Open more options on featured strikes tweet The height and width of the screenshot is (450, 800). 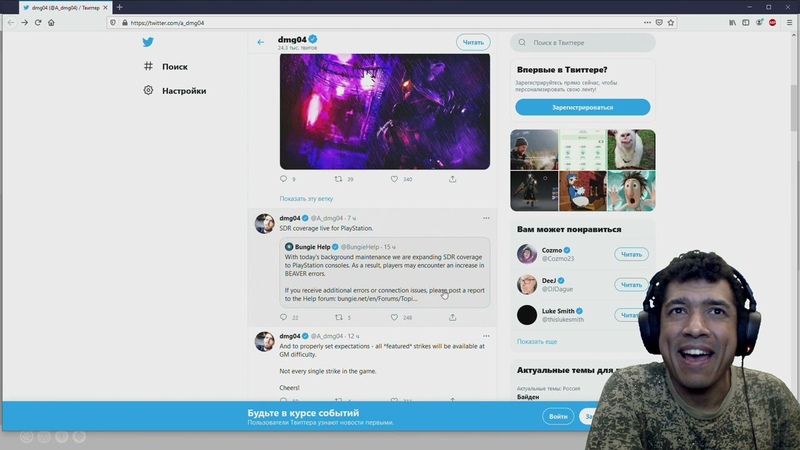click(486, 336)
